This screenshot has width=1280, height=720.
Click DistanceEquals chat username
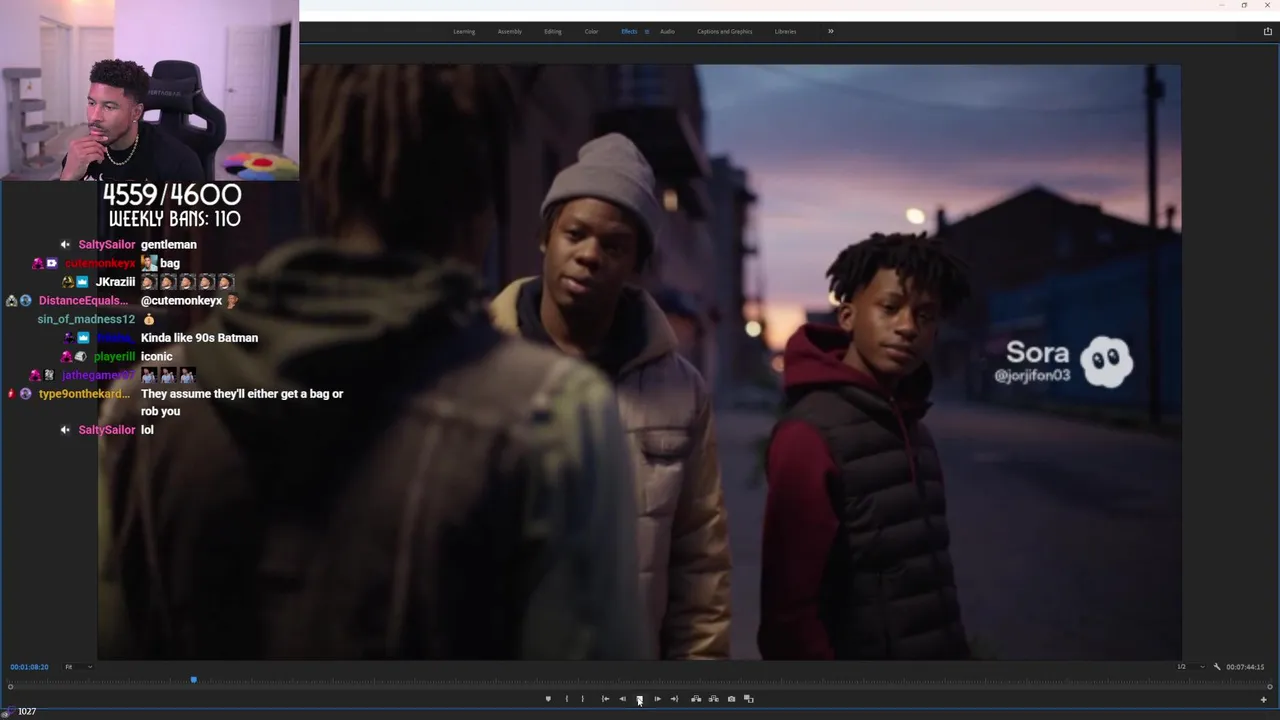[83, 301]
